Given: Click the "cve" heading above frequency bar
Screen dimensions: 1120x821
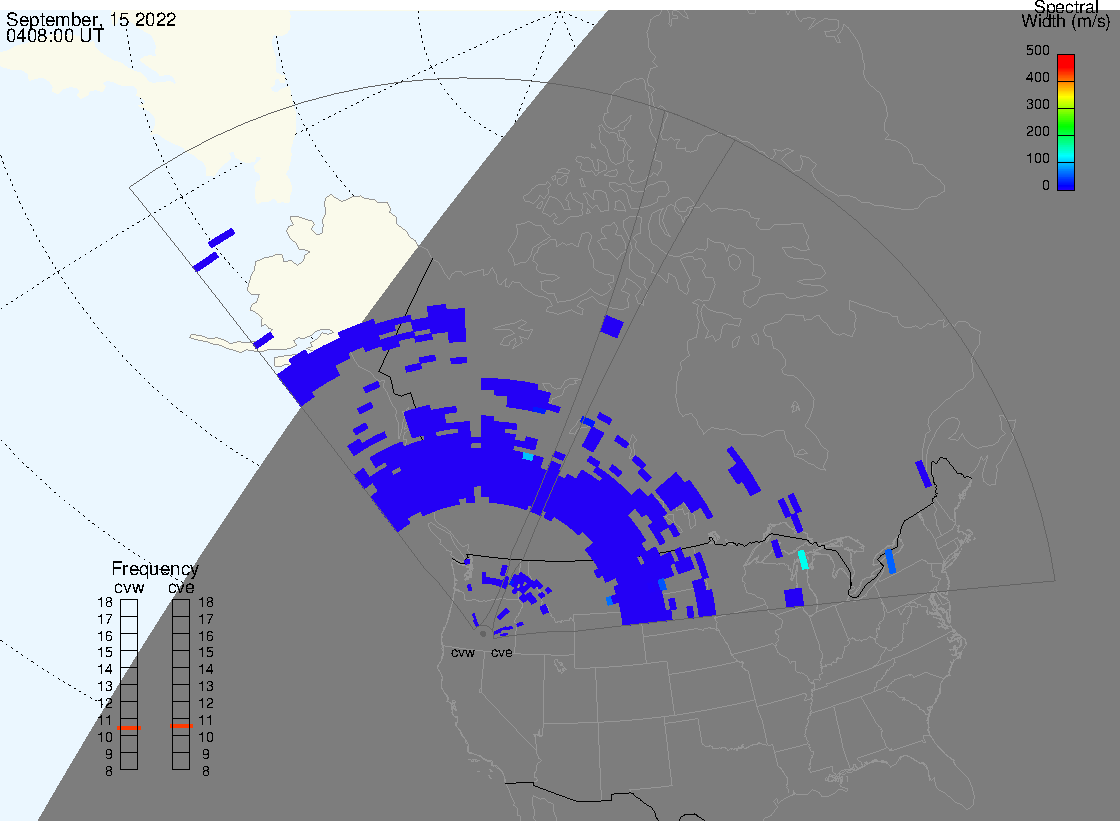Looking at the screenshot, I should 181,587.
